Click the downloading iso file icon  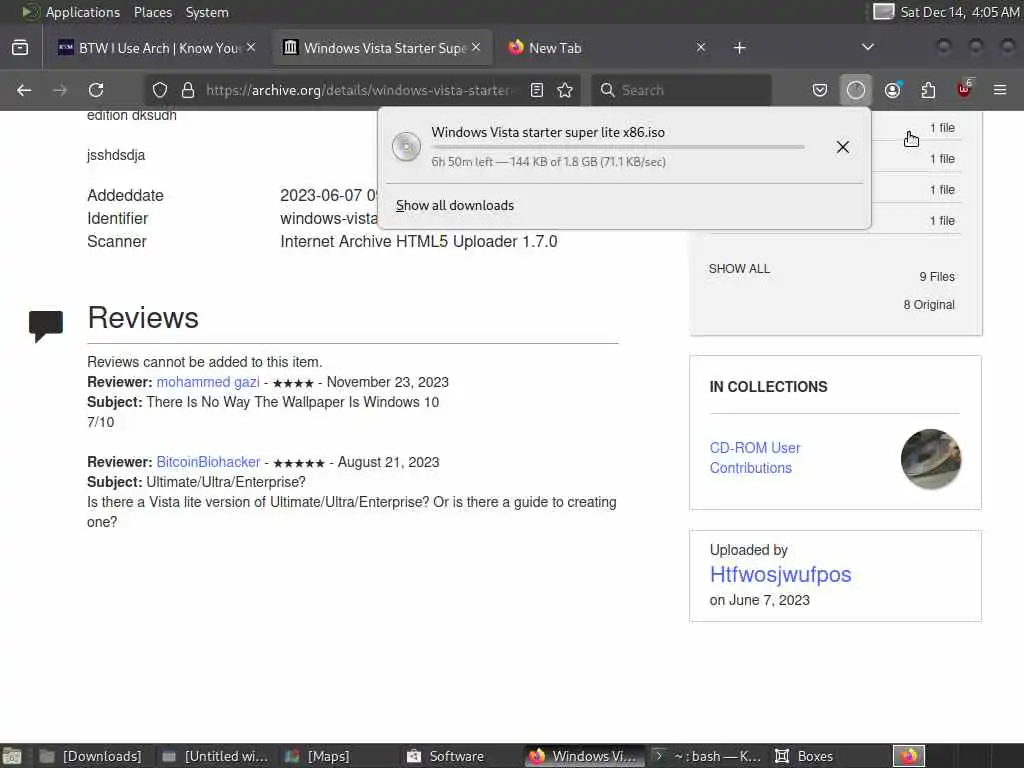point(406,146)
